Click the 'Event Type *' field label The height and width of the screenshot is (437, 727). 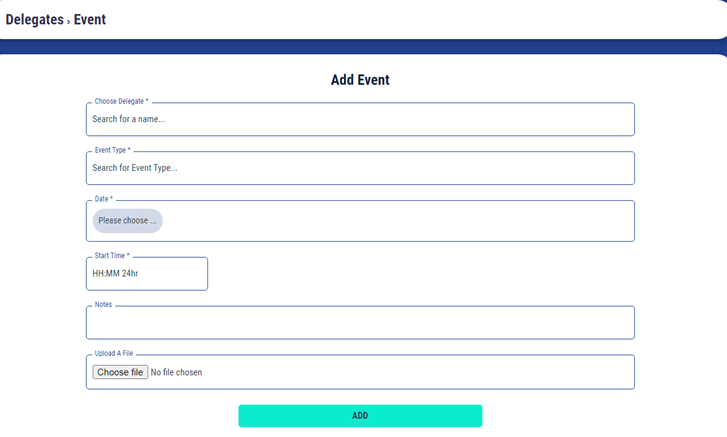coord(112,150)
